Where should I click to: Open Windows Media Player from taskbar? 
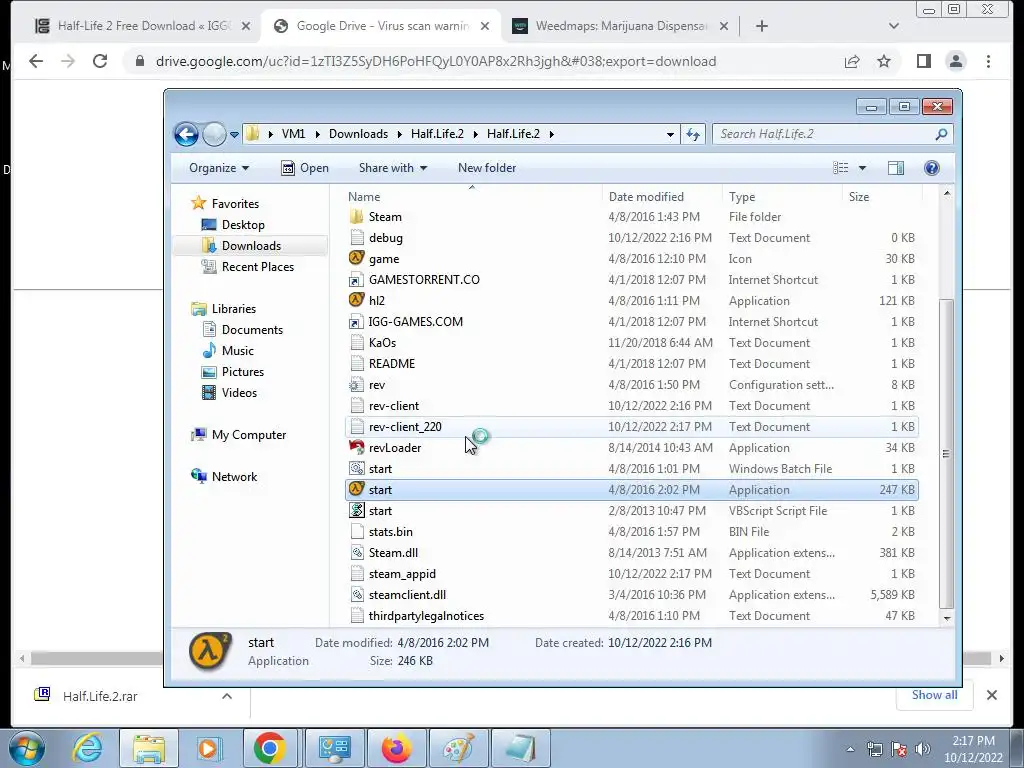[x=209, y=748]
